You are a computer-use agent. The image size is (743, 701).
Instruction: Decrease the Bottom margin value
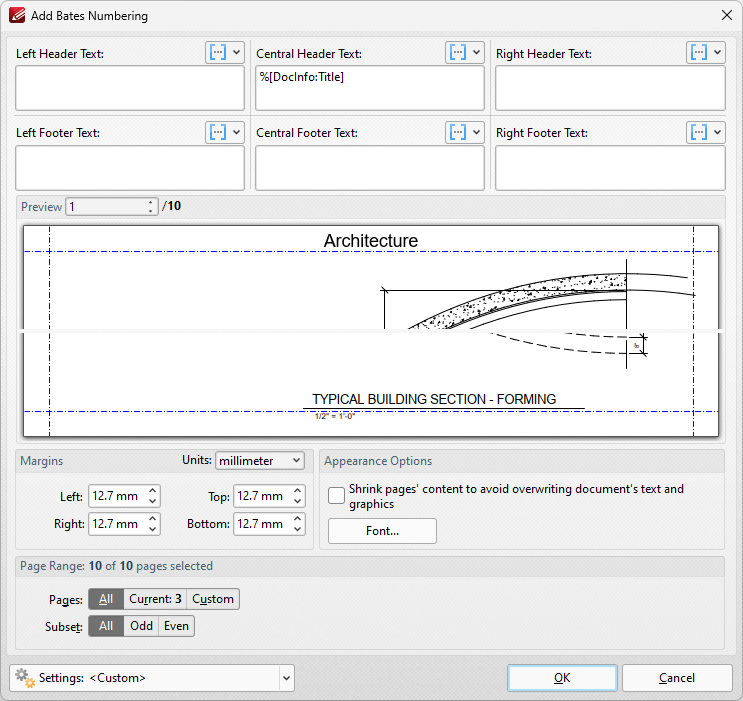tap(298, 529)
